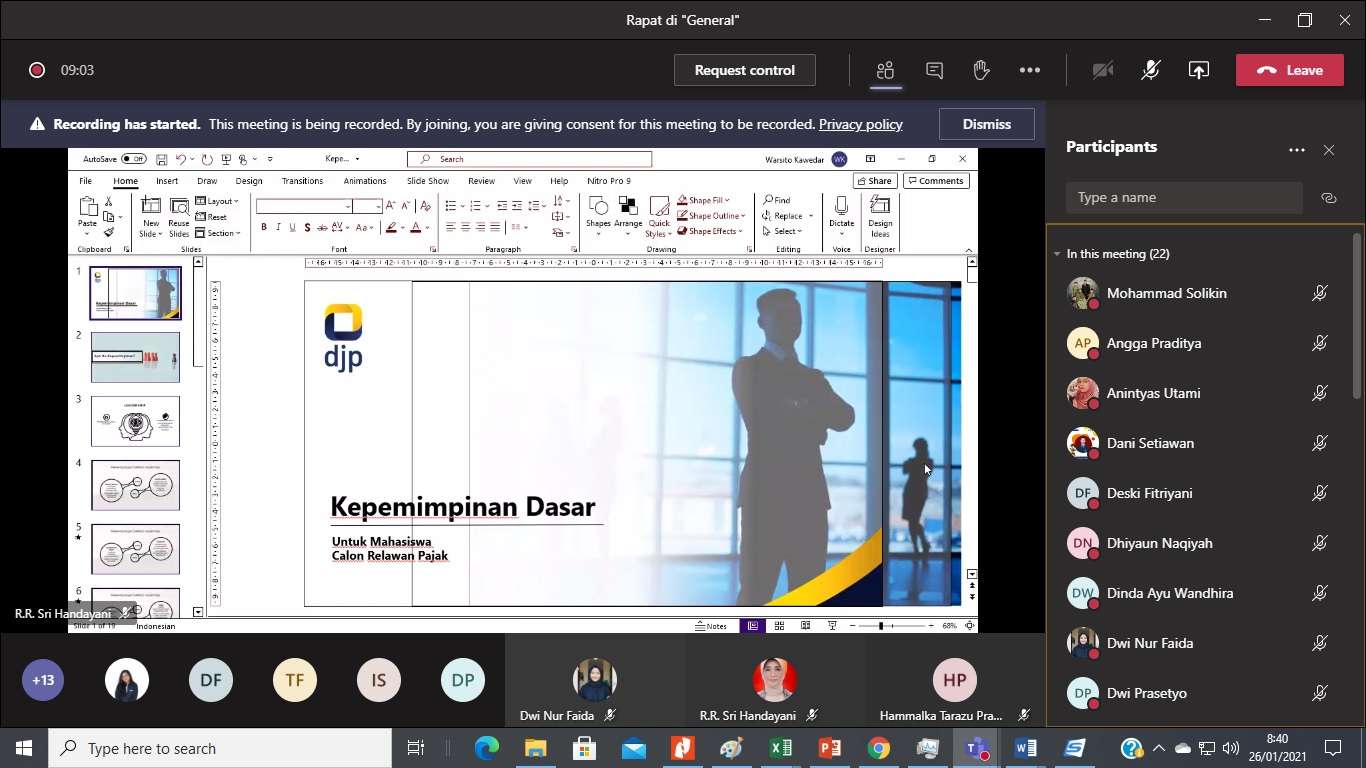This screenshot has width=1366, height=768.
Task: Open the Participants panel more options
Action: pos(1297,150)
